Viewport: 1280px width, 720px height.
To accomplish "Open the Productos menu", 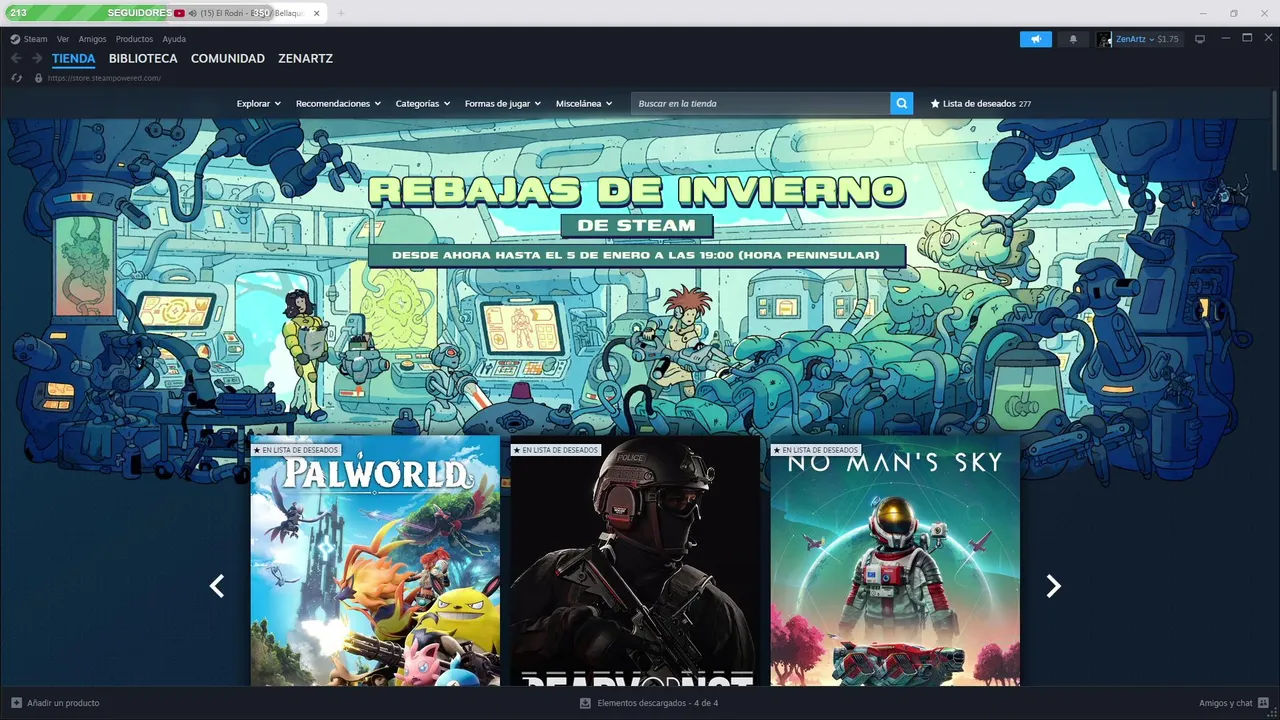I will 134,39.
